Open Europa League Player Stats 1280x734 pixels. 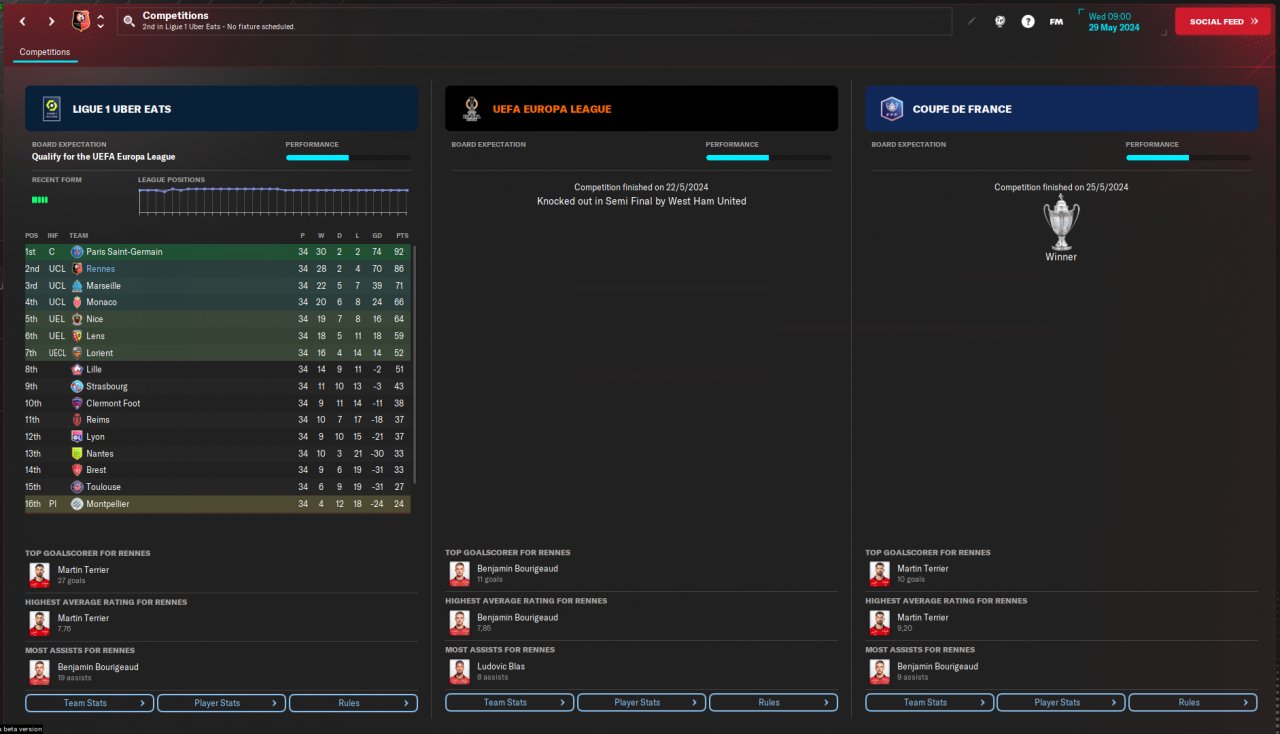click(x=642, y=703)
